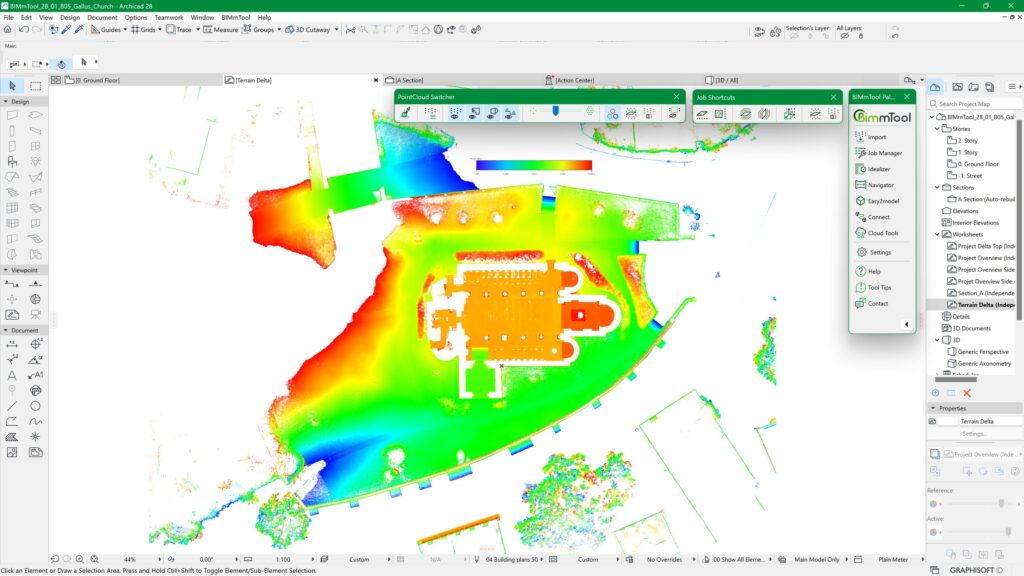Select the Marquee tool in toolbox
The height and width of the screenshot is (576, 1024).
(x=36, y=86)
